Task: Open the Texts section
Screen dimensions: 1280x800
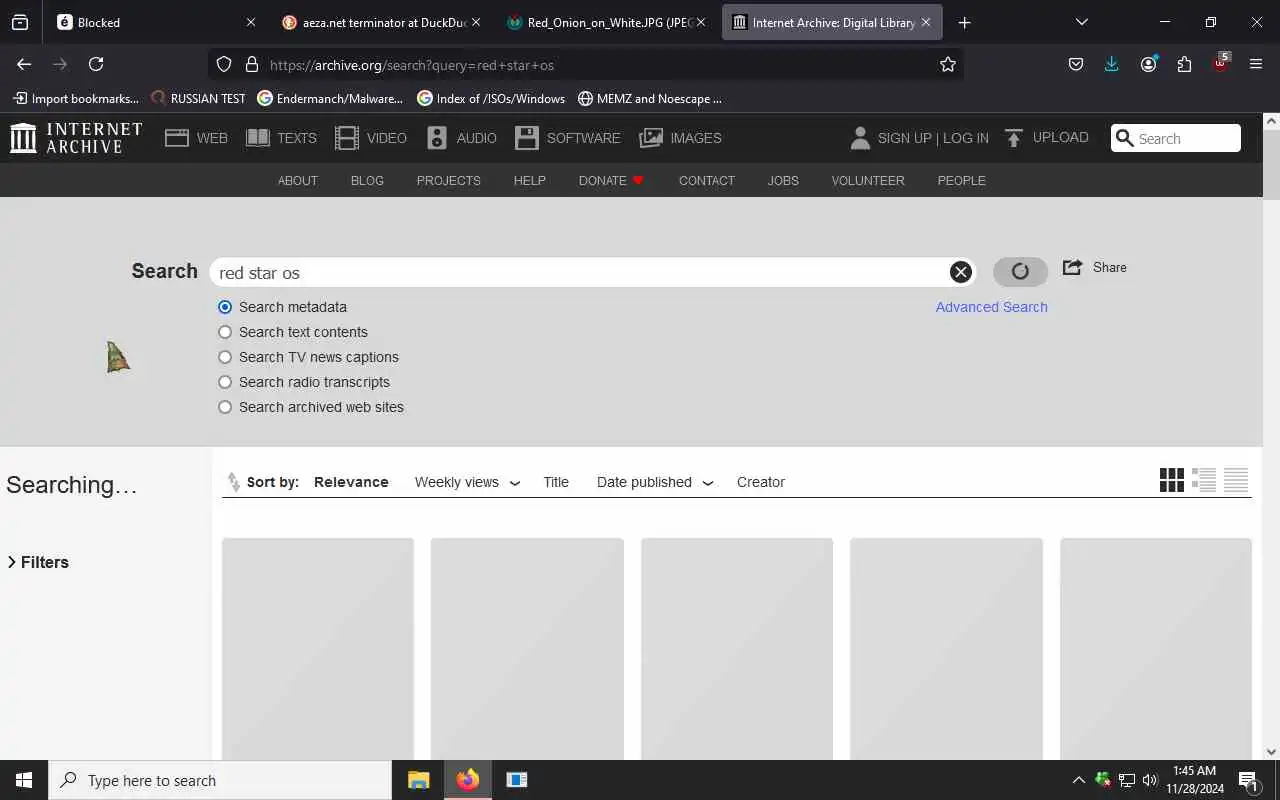Action: click(x=281, y=138)
